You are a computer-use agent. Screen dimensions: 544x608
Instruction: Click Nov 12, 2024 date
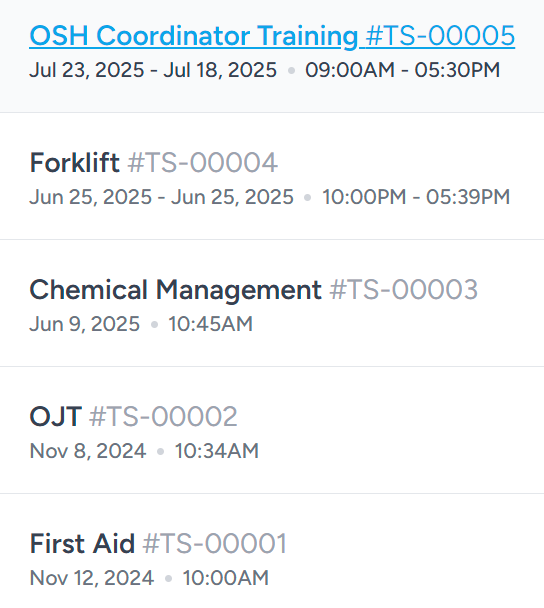92,578
